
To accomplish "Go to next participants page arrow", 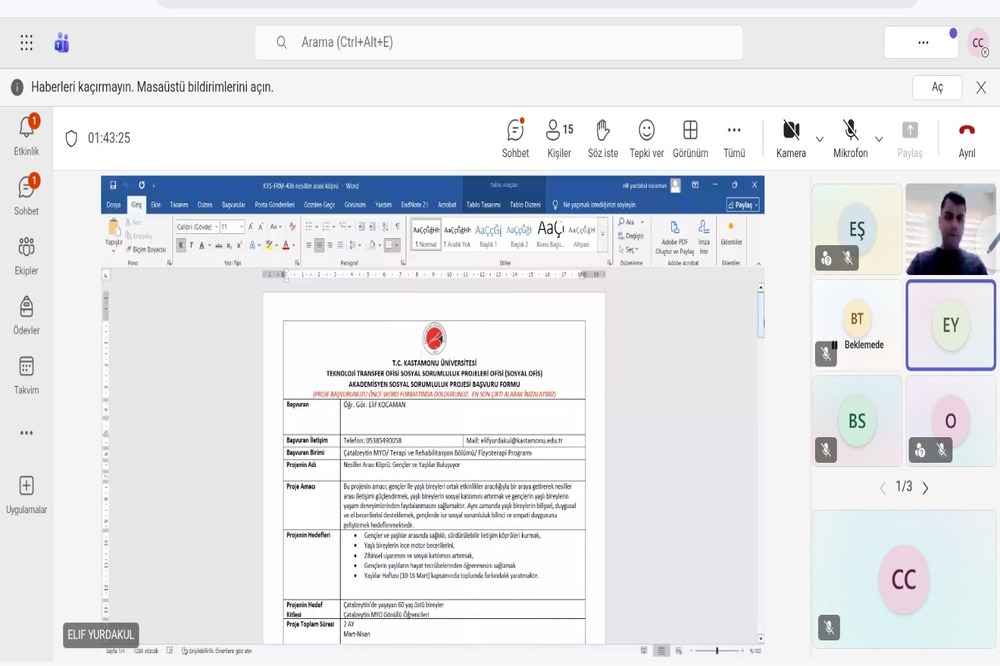I will pos(925,488).
